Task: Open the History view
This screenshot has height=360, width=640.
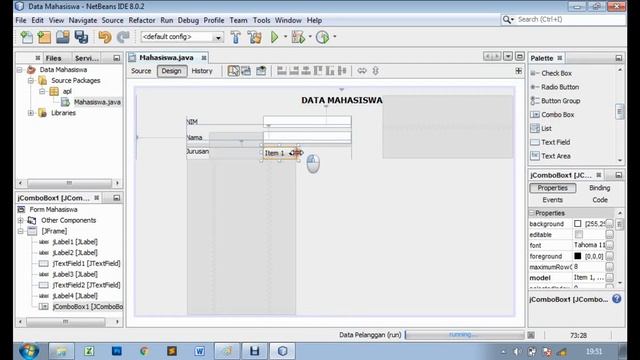Action: point(202,71)
